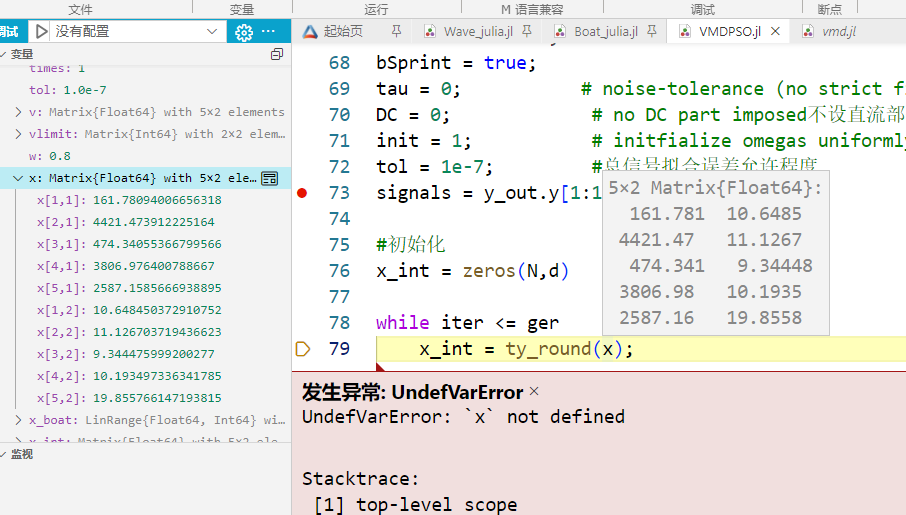This screenshot has width=906, height=515.
Task: Click 19.8558 in matrix hover tooltip
Action: 764,318
